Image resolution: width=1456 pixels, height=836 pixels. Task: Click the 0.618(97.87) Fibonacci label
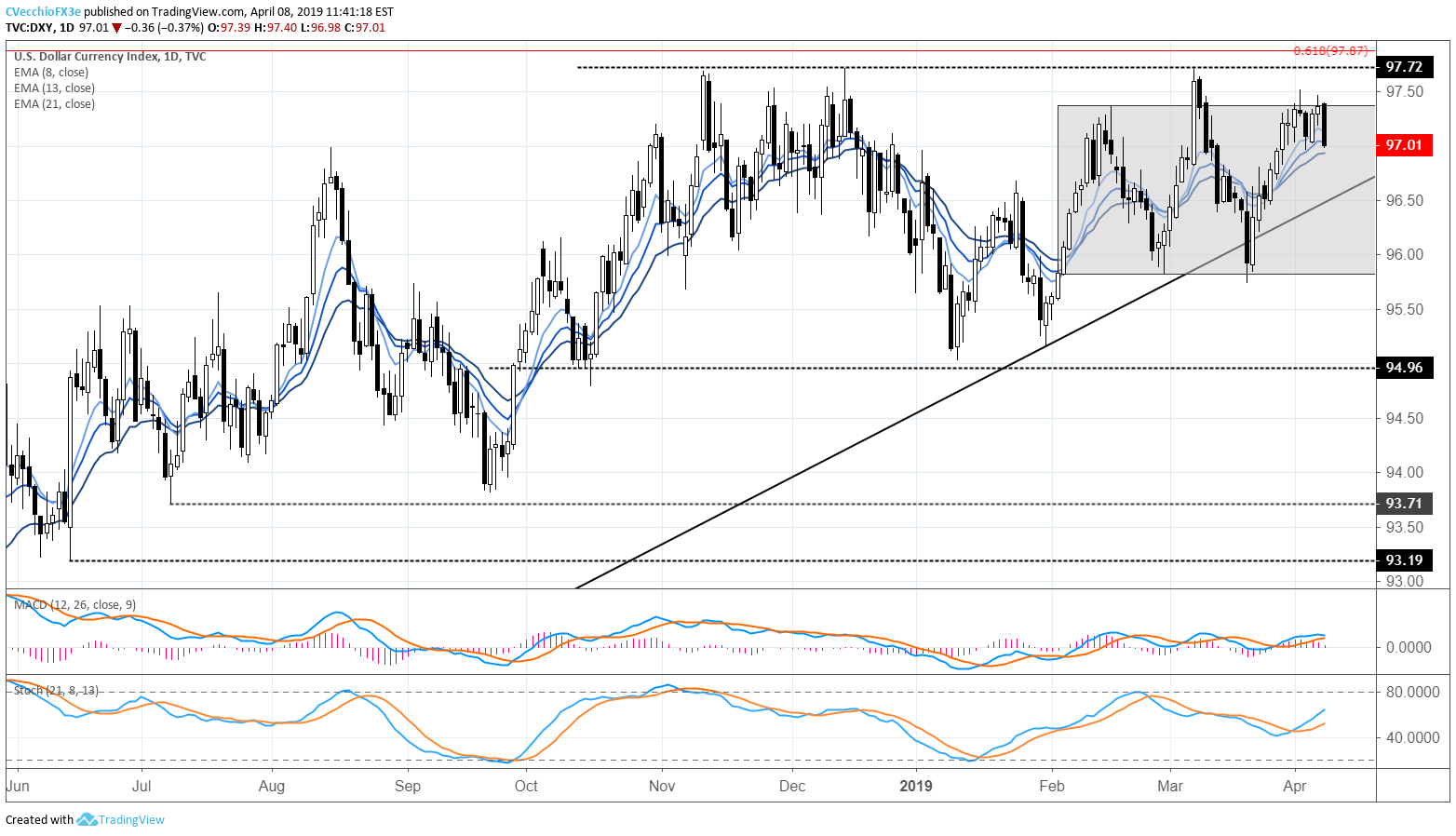click(1331, 50)
